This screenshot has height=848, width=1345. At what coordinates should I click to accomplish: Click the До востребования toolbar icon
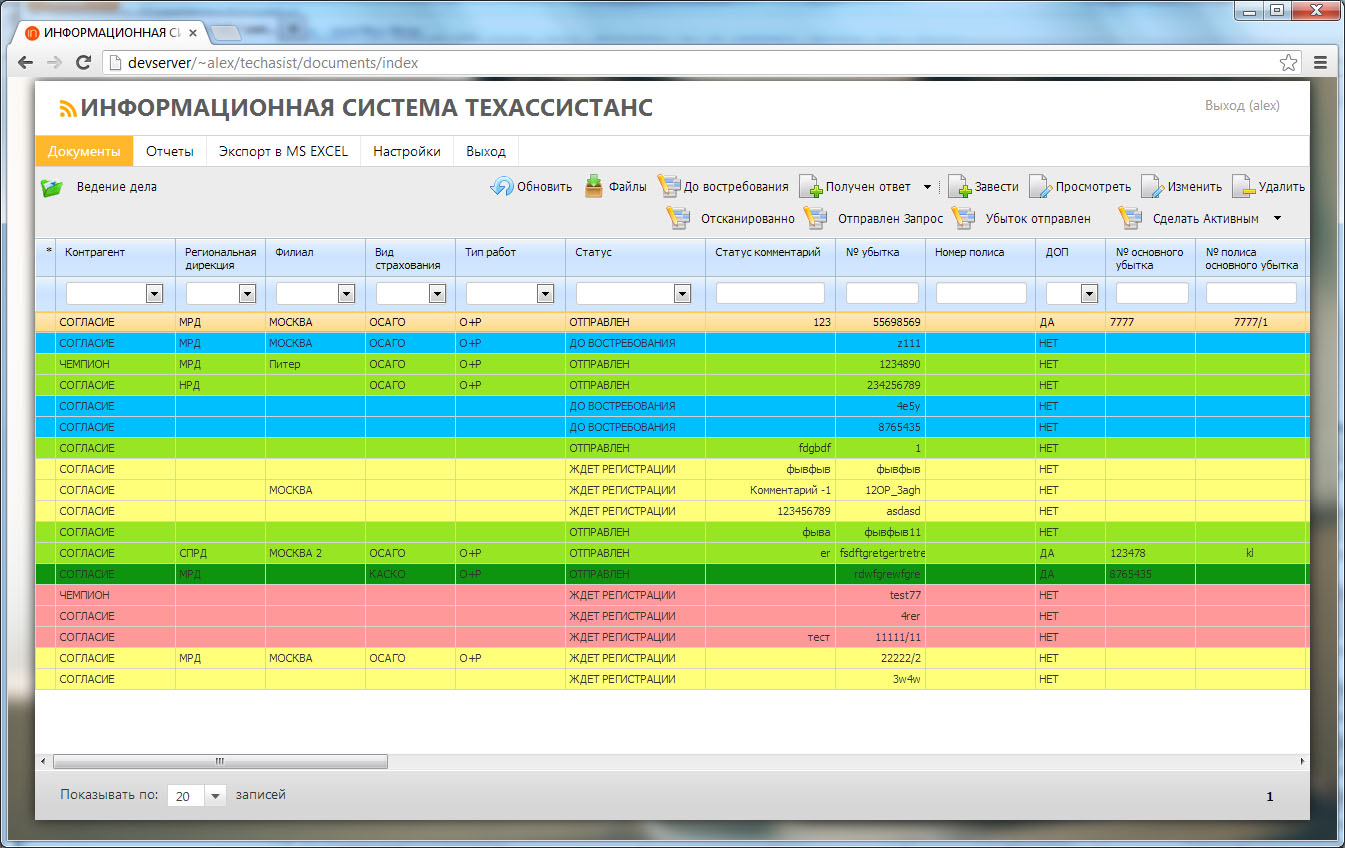[x=668, y=187]
